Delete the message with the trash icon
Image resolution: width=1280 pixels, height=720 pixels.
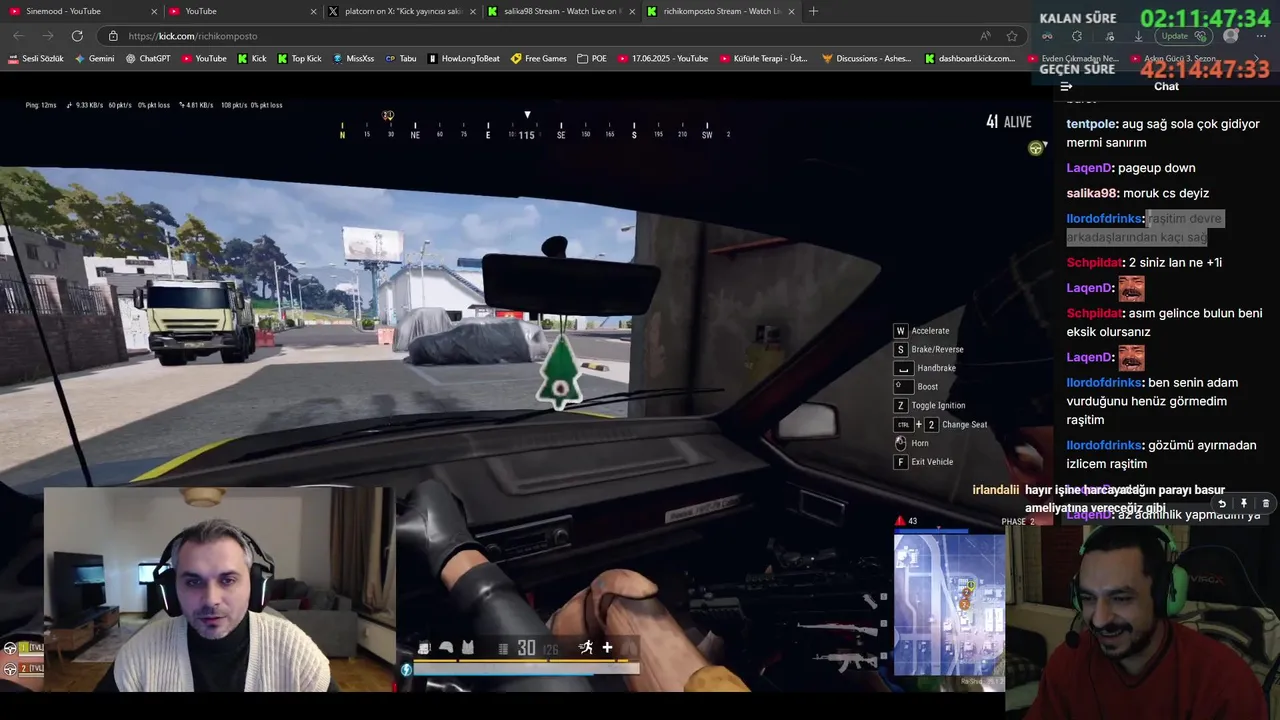click(1265, 504)
